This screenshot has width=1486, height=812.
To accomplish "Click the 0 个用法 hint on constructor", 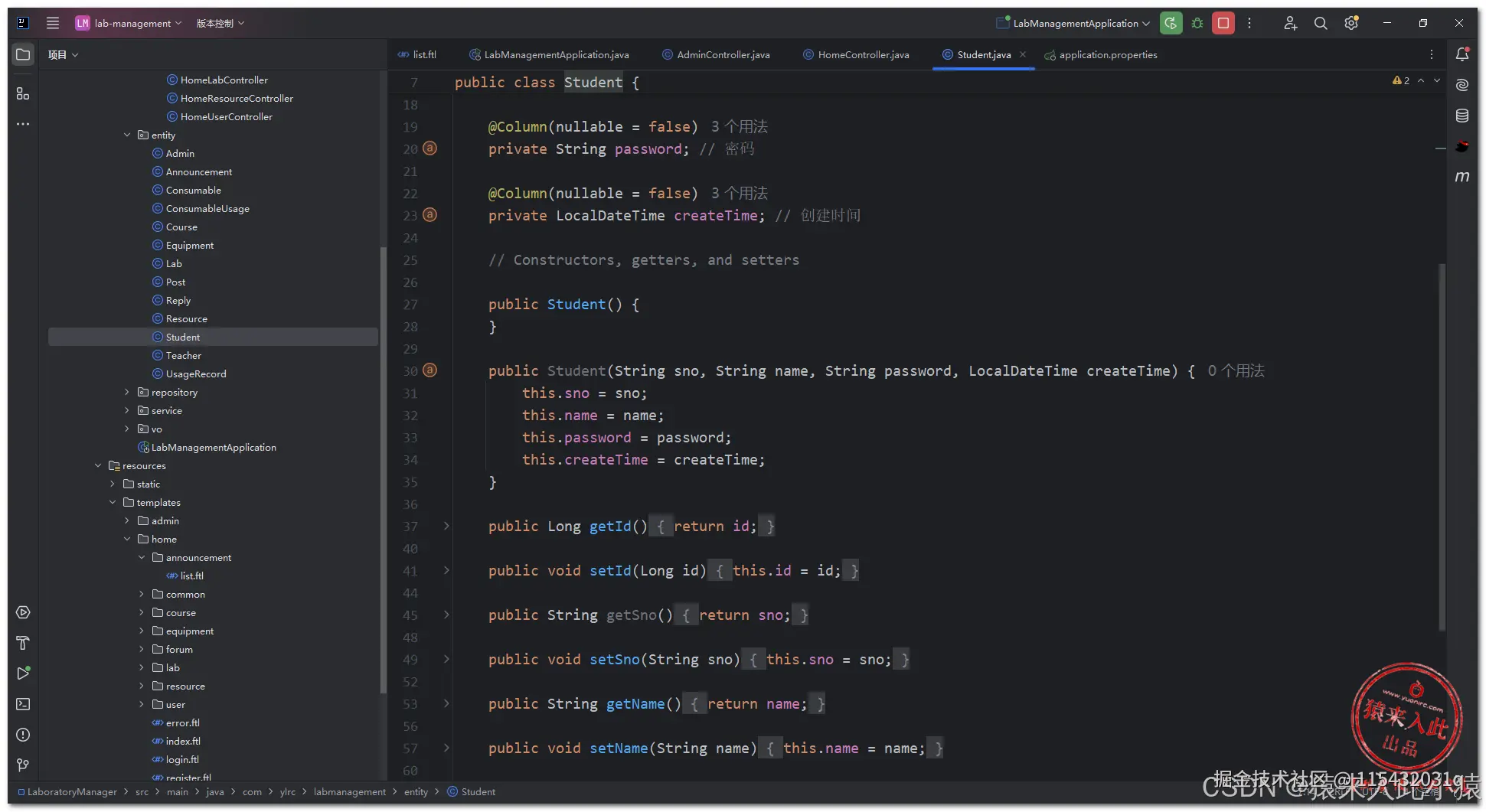I will pyautogui.click(x=1236, y=371).
